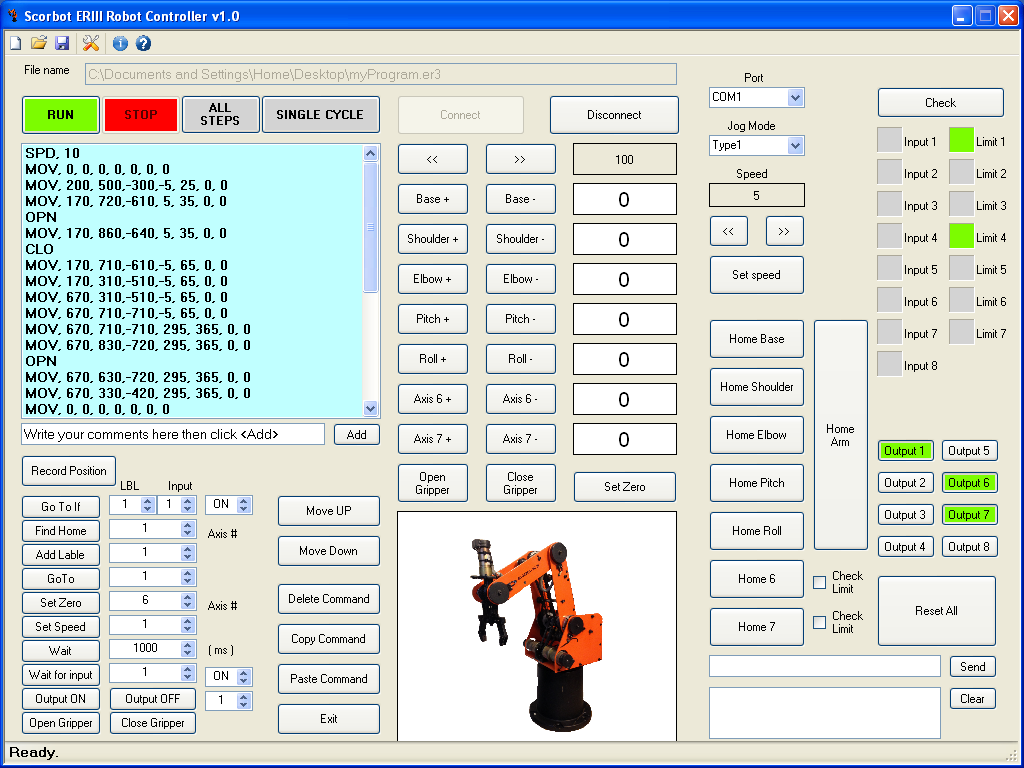Click Paste Command button
Image resolution: width=1024 pixels, height=768 pixels.
coord(329,679)
